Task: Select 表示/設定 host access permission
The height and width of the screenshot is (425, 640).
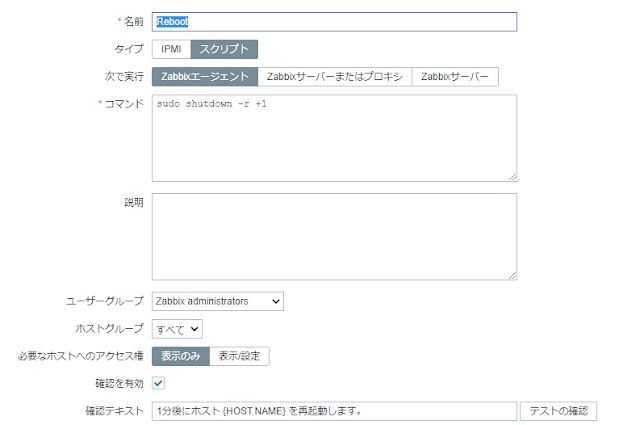Action: point(239,356)
